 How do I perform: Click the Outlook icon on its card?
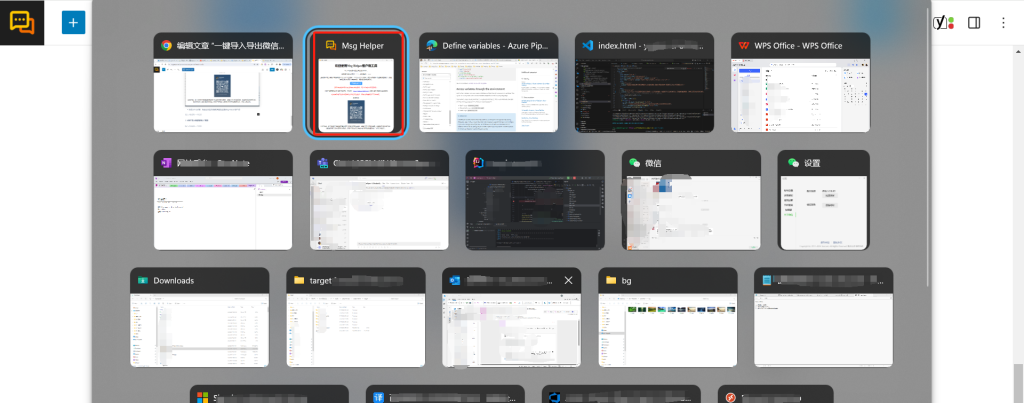[455, 280]
